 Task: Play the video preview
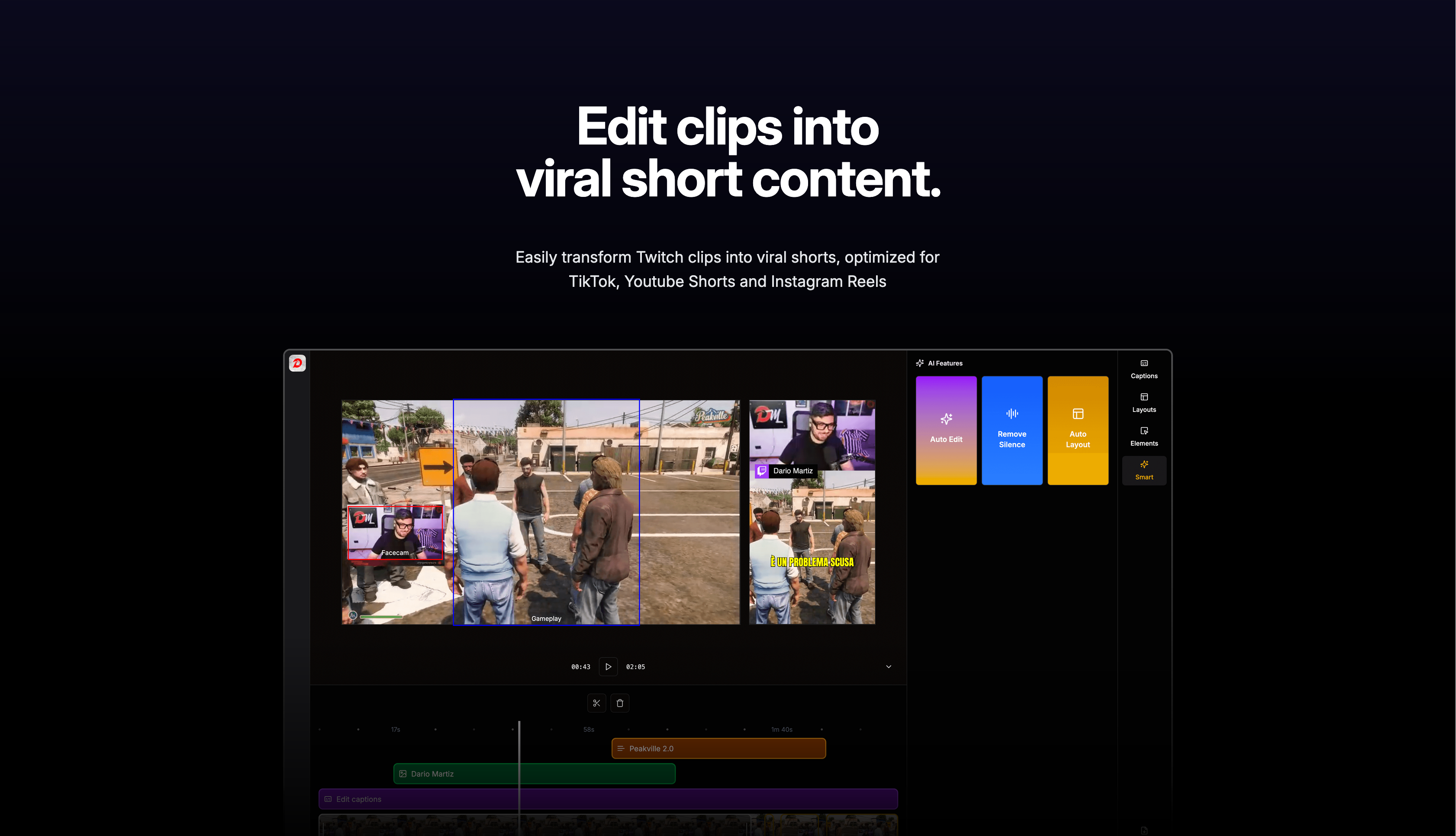pyautogui.click(x=608, y=667)
